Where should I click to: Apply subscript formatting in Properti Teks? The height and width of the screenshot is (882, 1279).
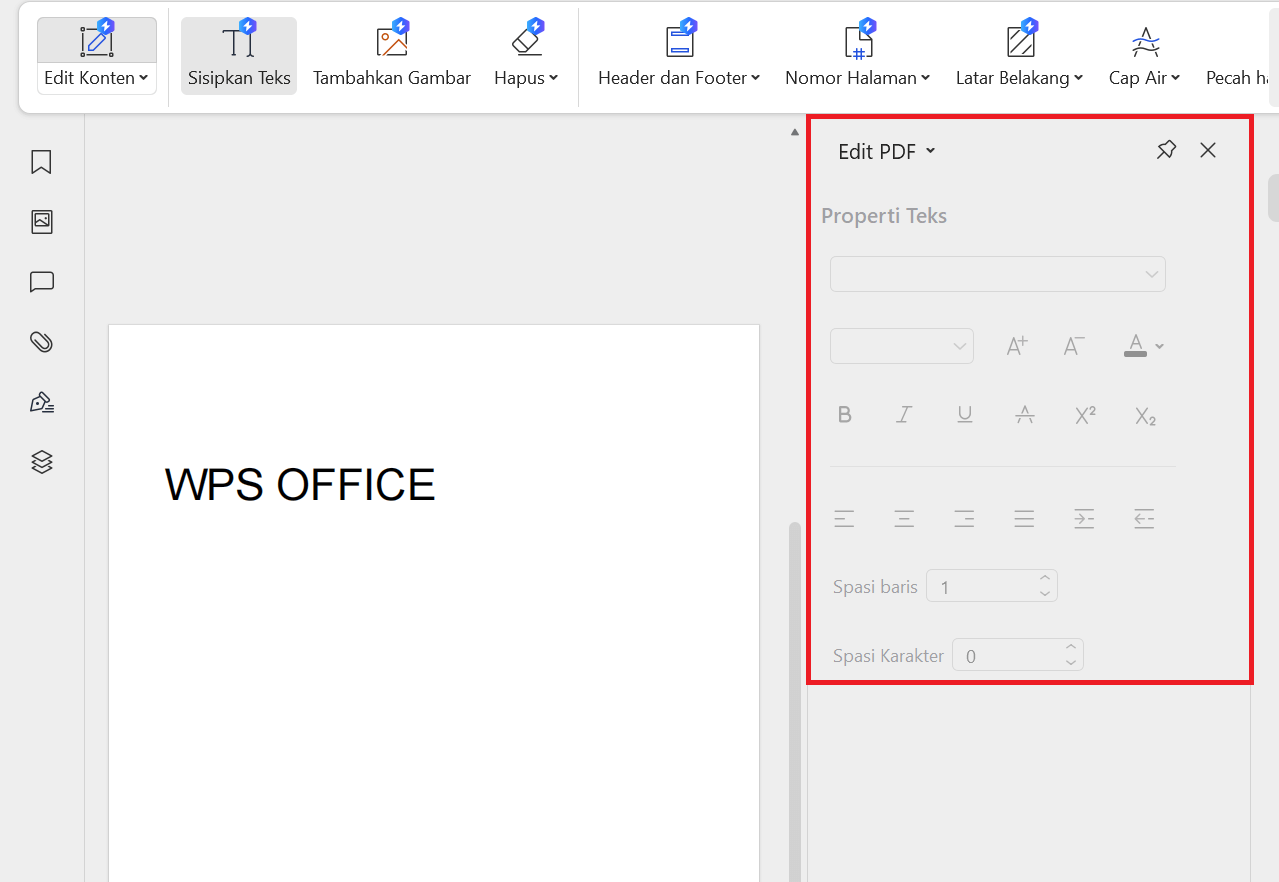tap(1144, 415)
